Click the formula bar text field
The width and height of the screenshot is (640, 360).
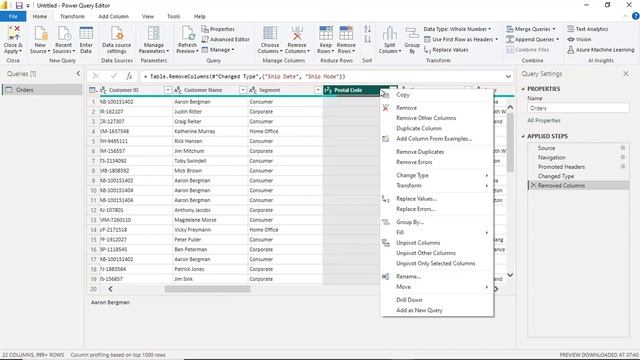point(322,76)
